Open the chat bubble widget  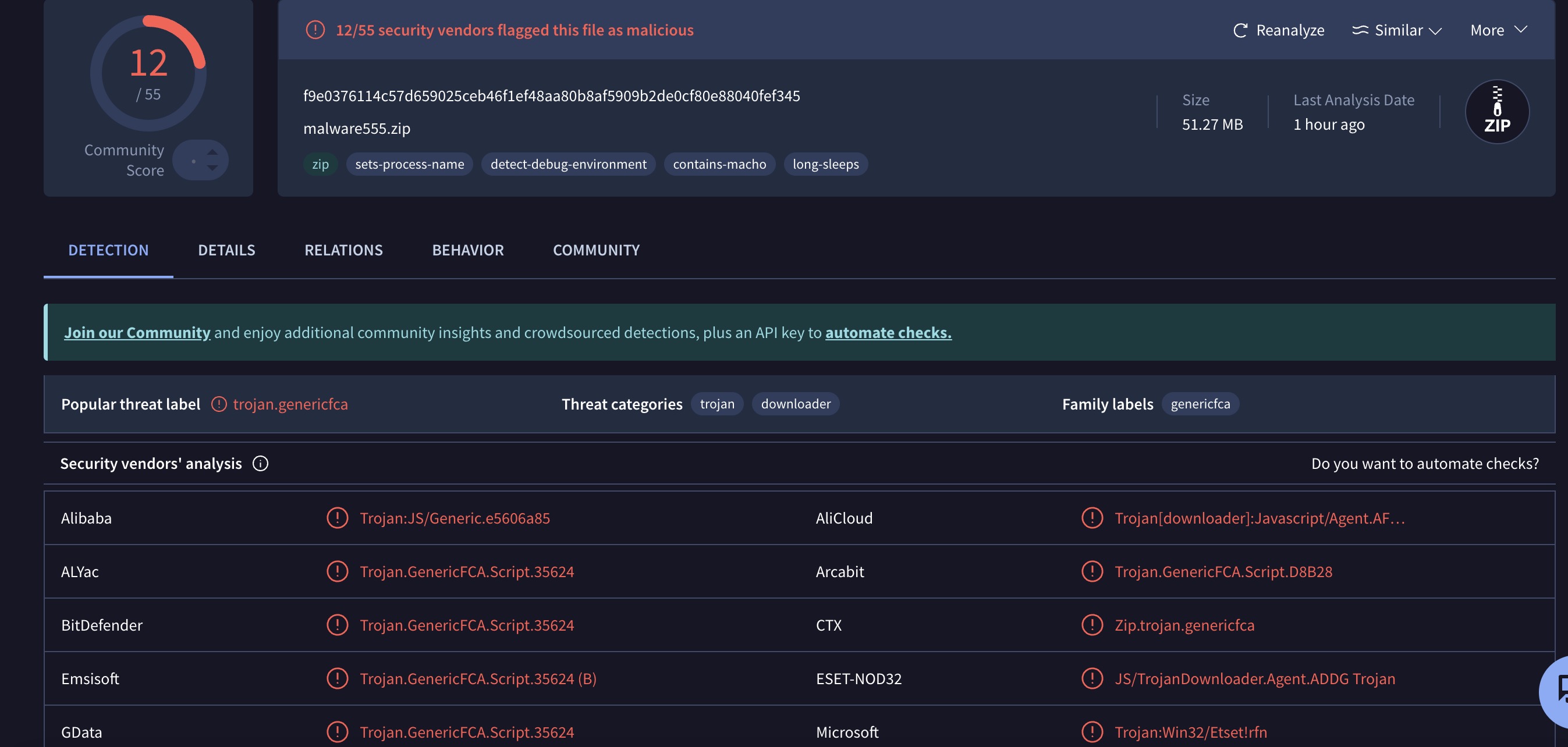point(1559,691)
